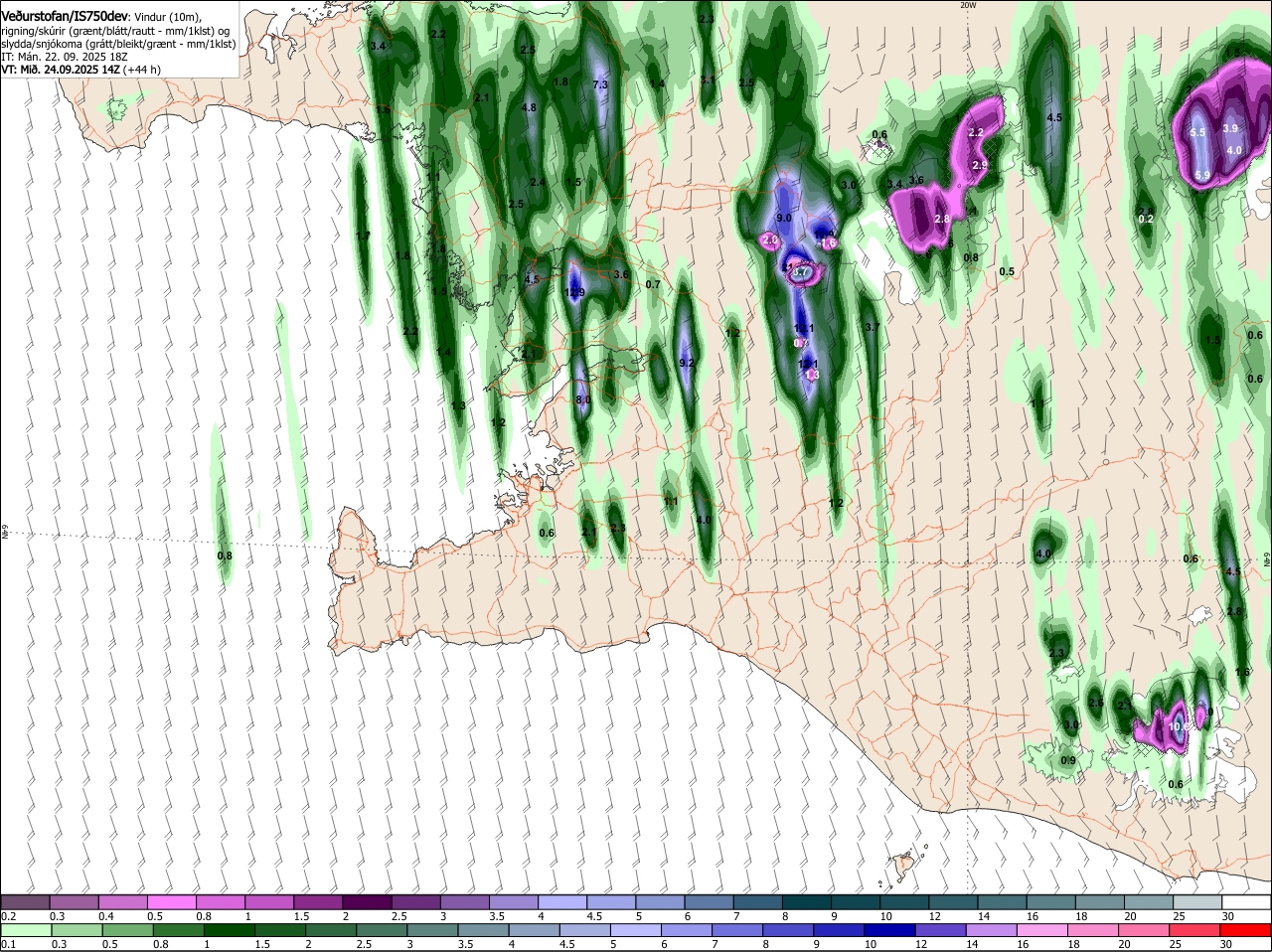Pick upper legend swatch between 0.2 and 0.3

(x=26, y=901)
